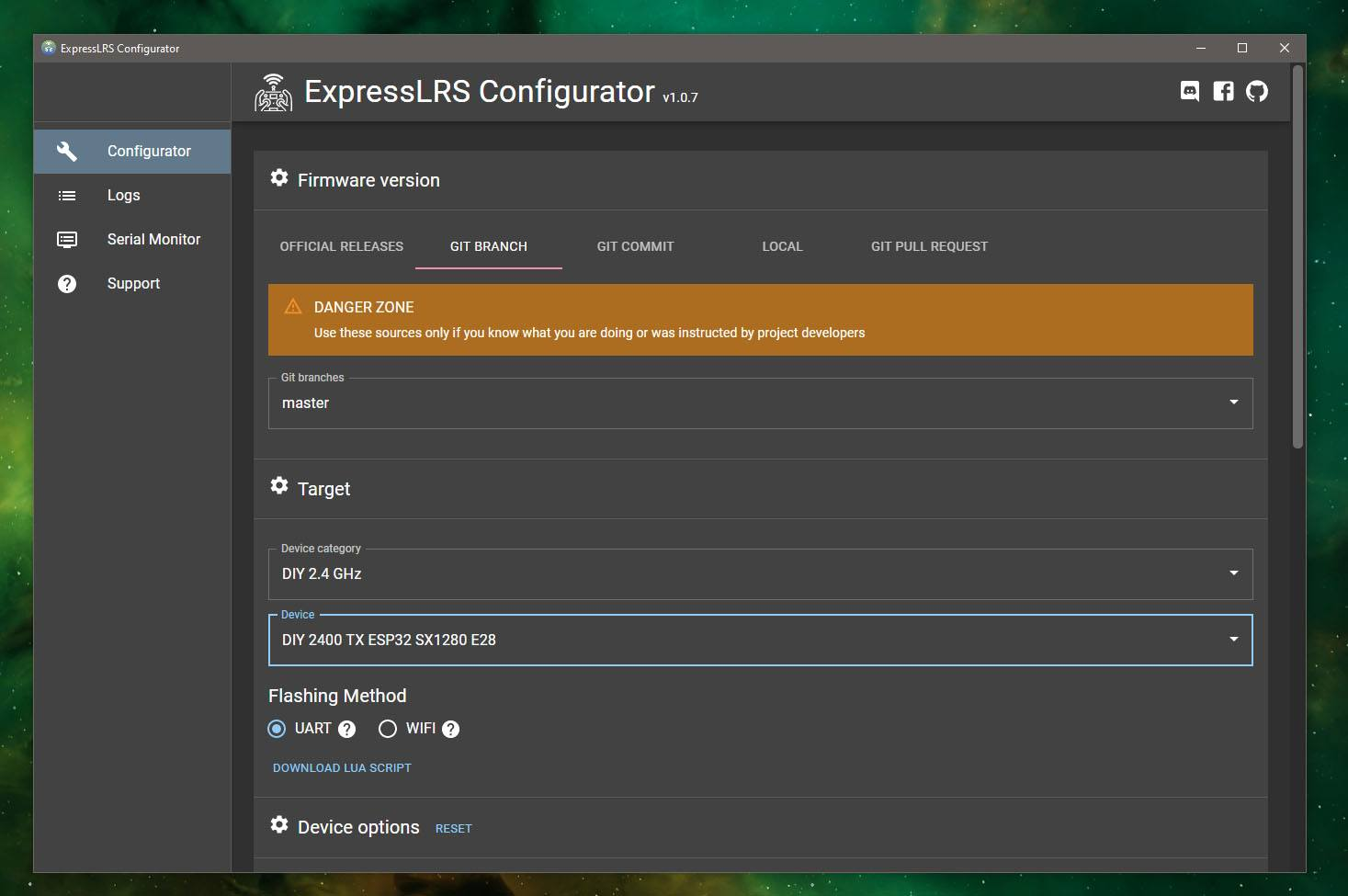Reset the device options

click(x=454, y=829)
